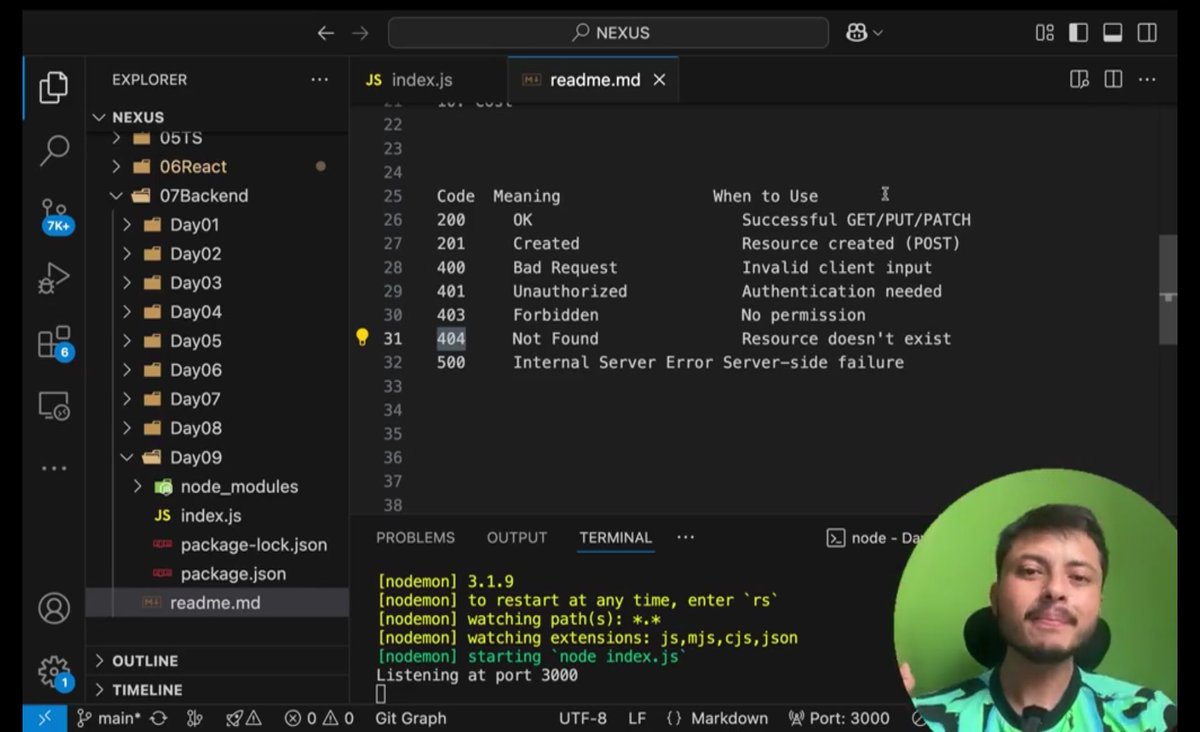This screenshot has width=1200, height=732.
Task: Open the Search view in activity bar
Action: tap(54, 150)
